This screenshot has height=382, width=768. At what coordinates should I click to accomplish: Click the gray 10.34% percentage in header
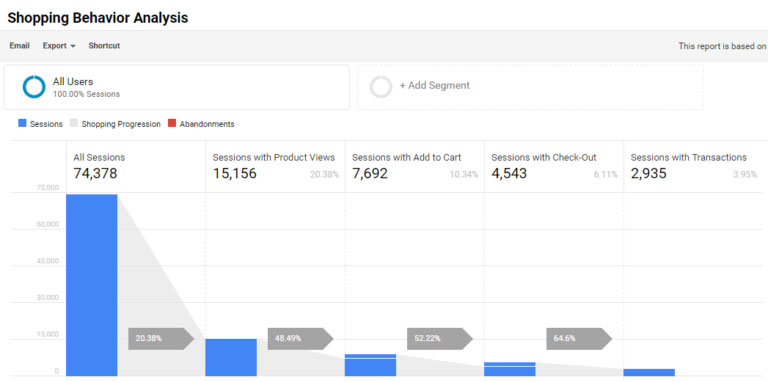click(464, 174)
